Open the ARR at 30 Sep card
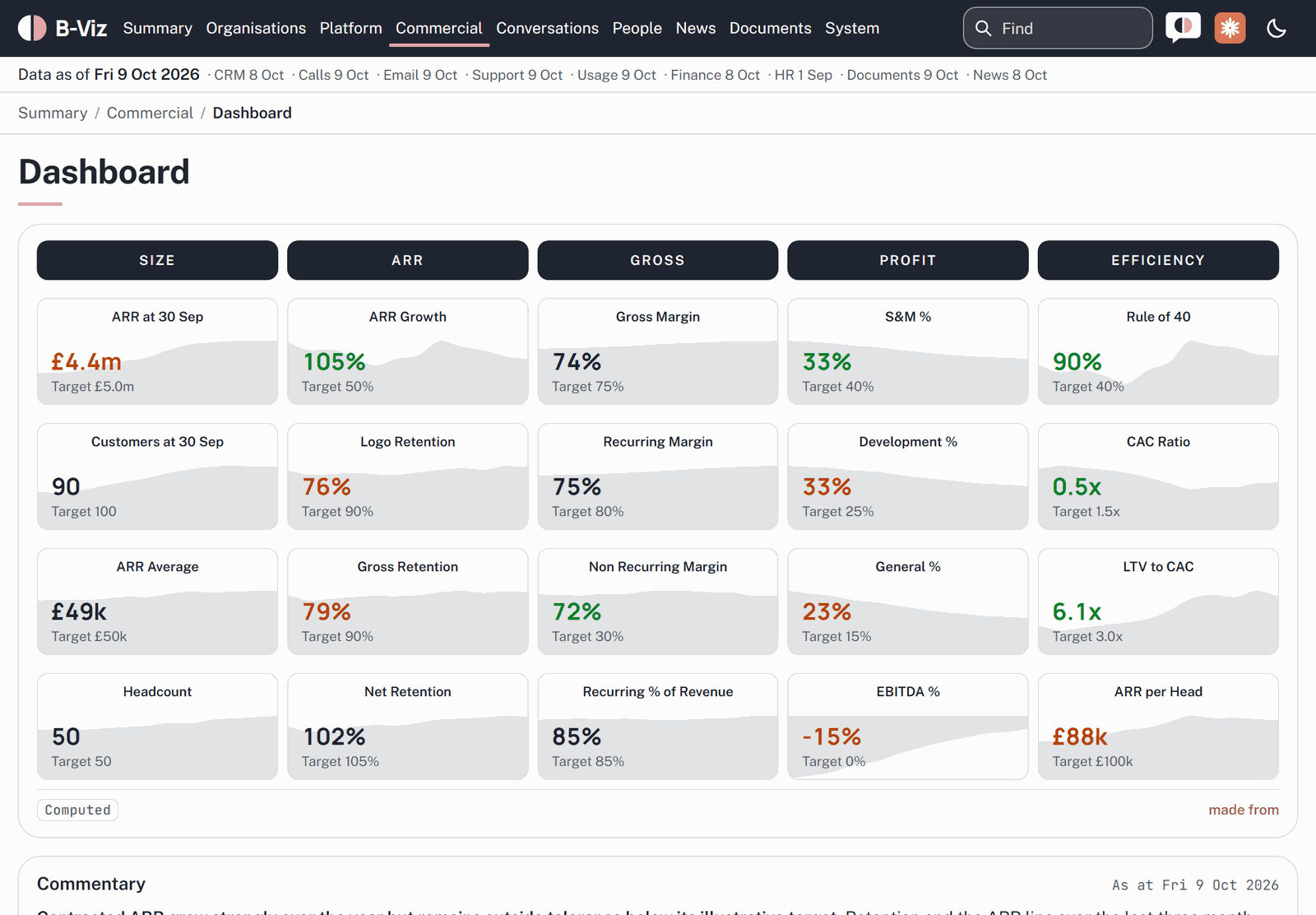Image resolution: width=1316 pixels, height=915 pixels. tap(157, 351)
